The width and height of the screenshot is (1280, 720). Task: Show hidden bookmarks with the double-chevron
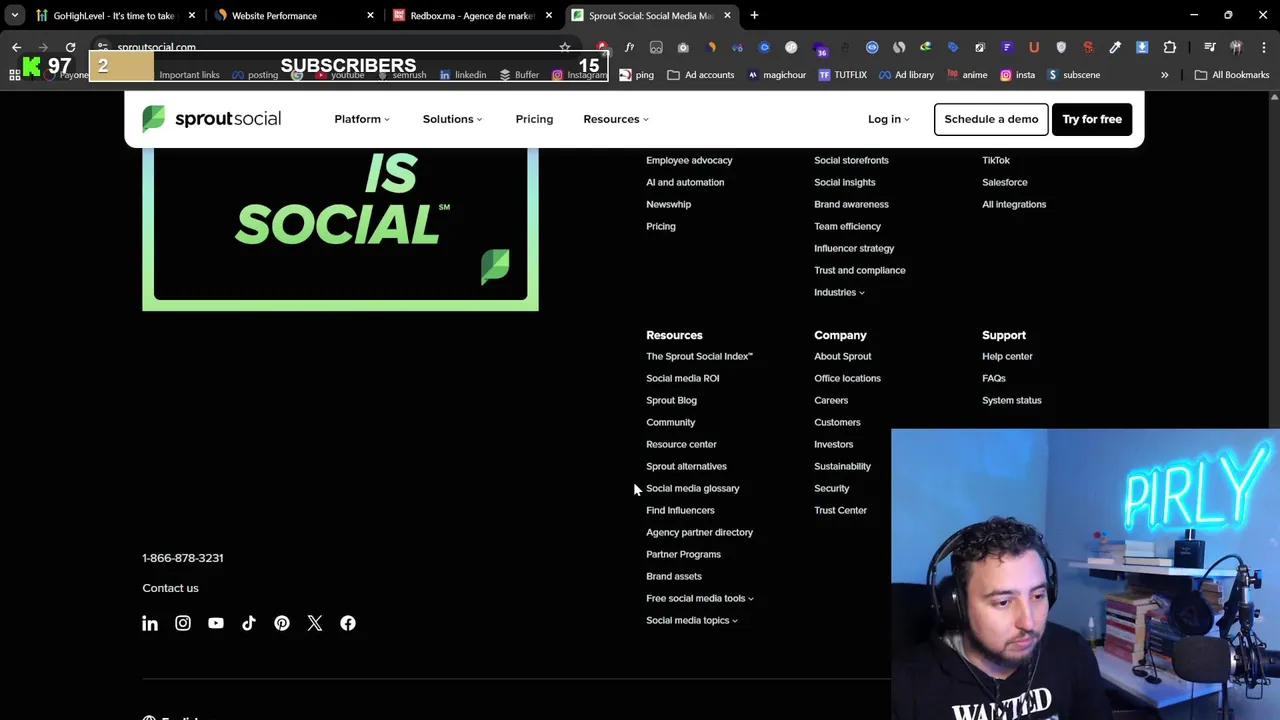[1164, 75]
